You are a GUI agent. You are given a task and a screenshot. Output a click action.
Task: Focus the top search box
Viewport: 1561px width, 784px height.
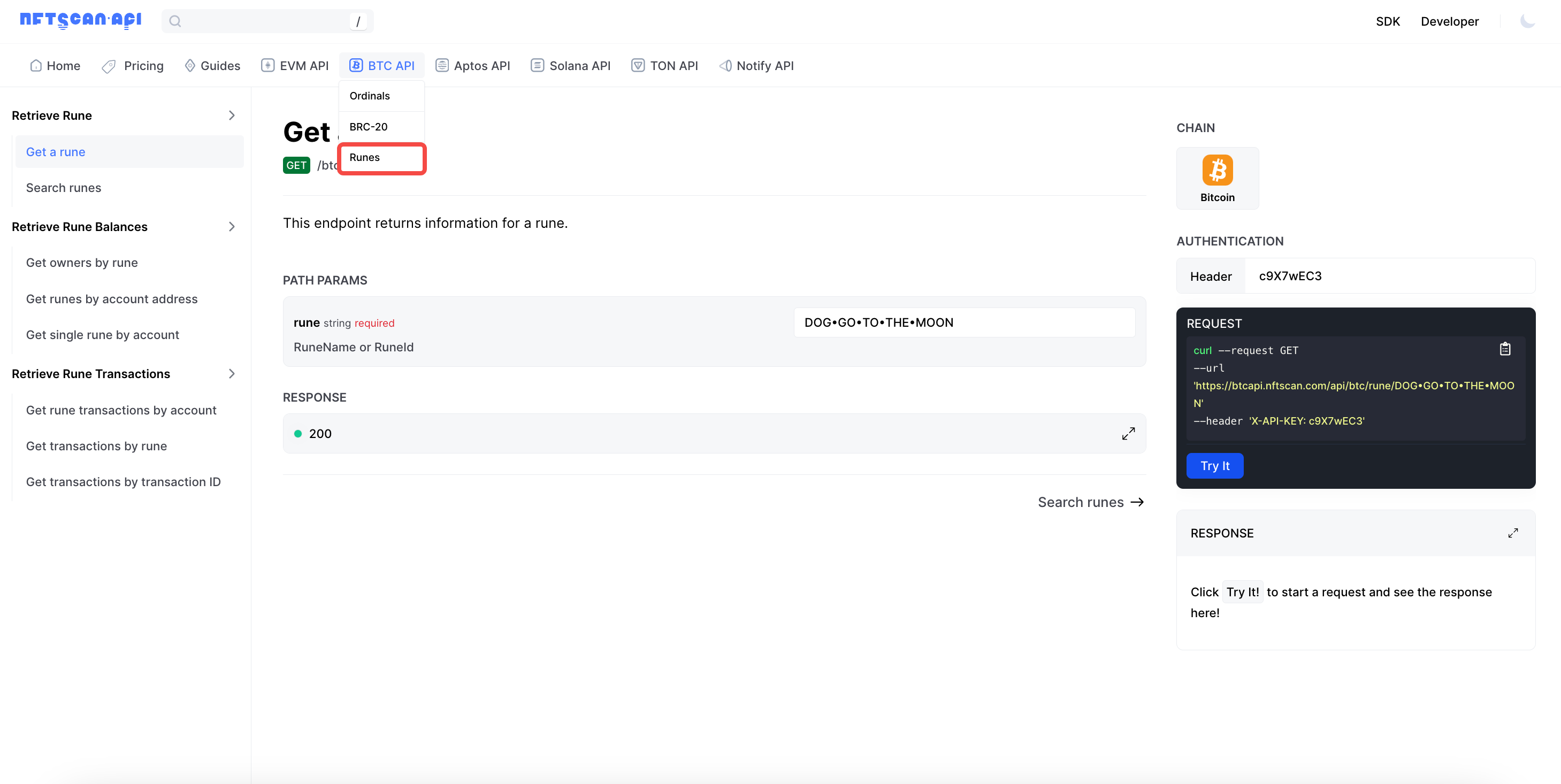pos(267,21)
